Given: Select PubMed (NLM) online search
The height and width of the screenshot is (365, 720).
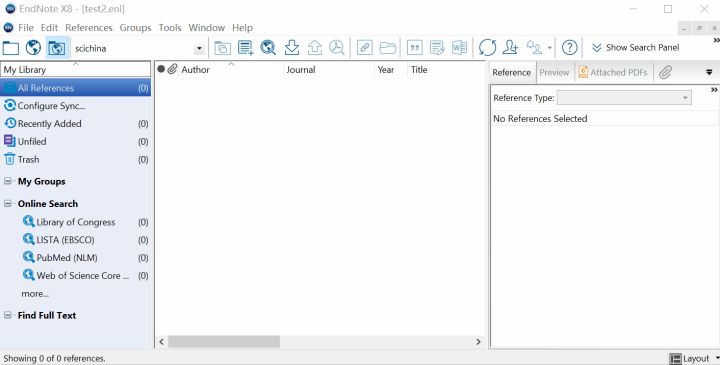Looking at the screenshot, I should (x=85, y=258).
